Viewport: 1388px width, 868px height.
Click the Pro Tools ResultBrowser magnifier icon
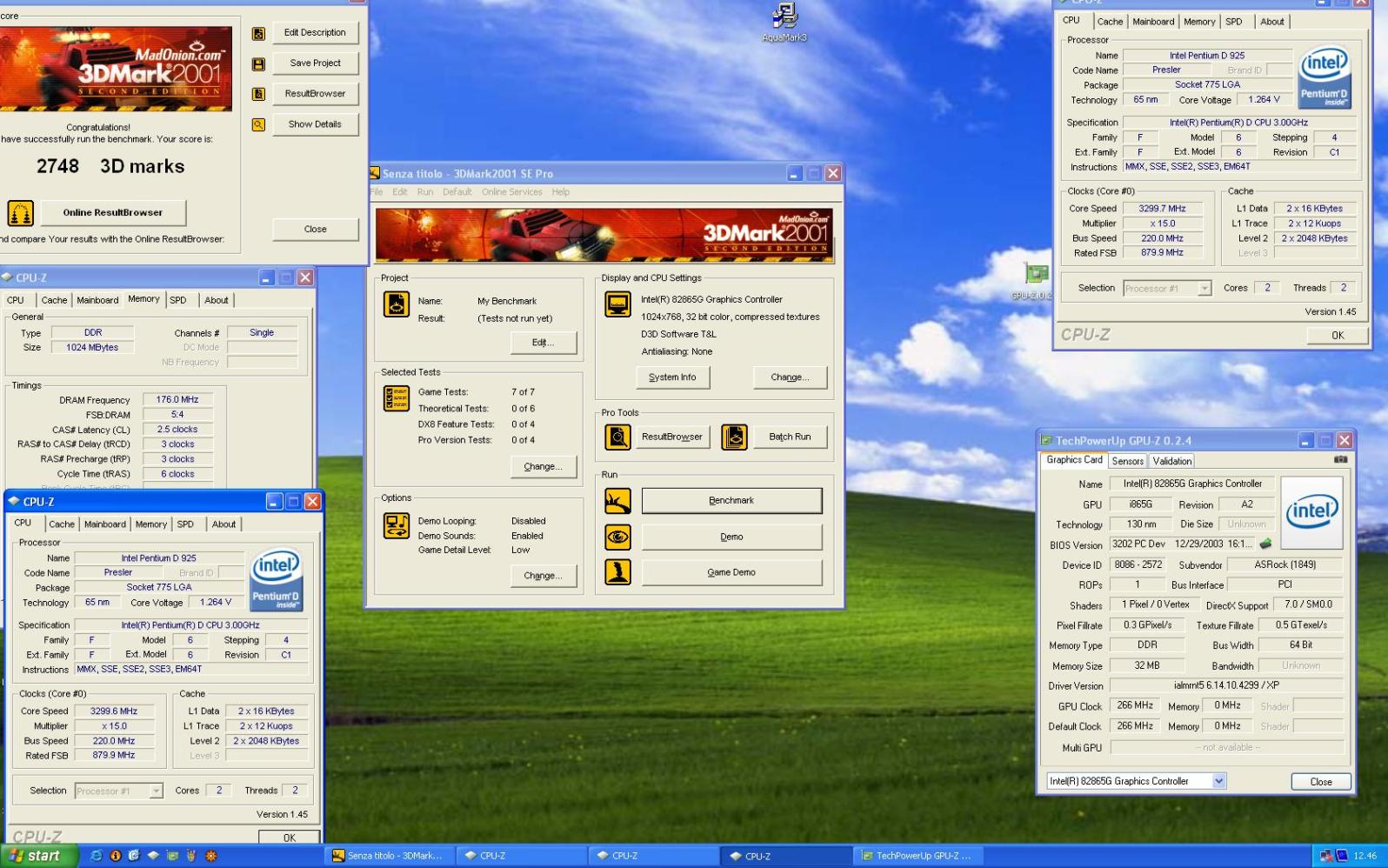[x=617, y=437]
